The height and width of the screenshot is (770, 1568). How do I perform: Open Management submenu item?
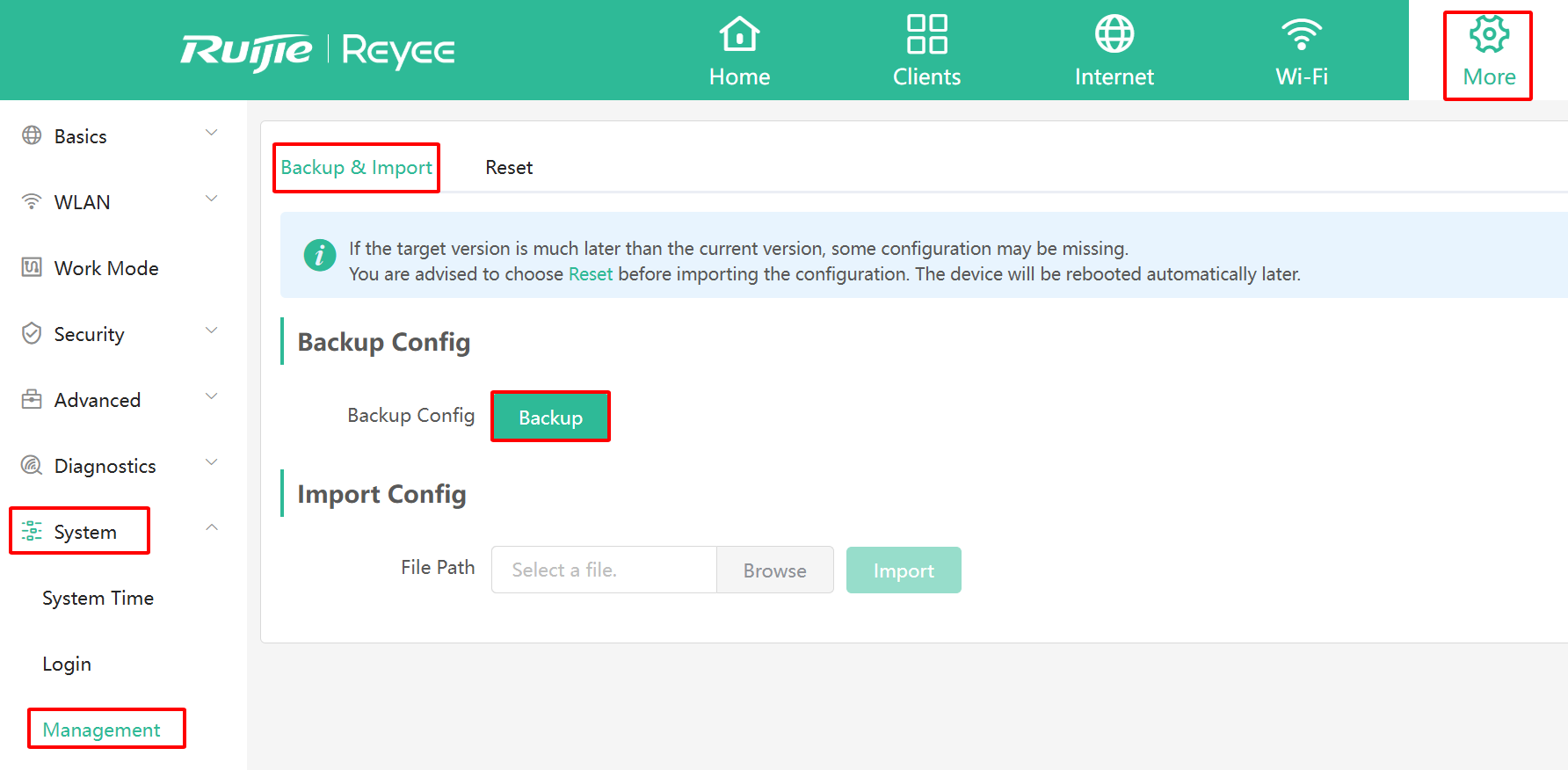101,730
